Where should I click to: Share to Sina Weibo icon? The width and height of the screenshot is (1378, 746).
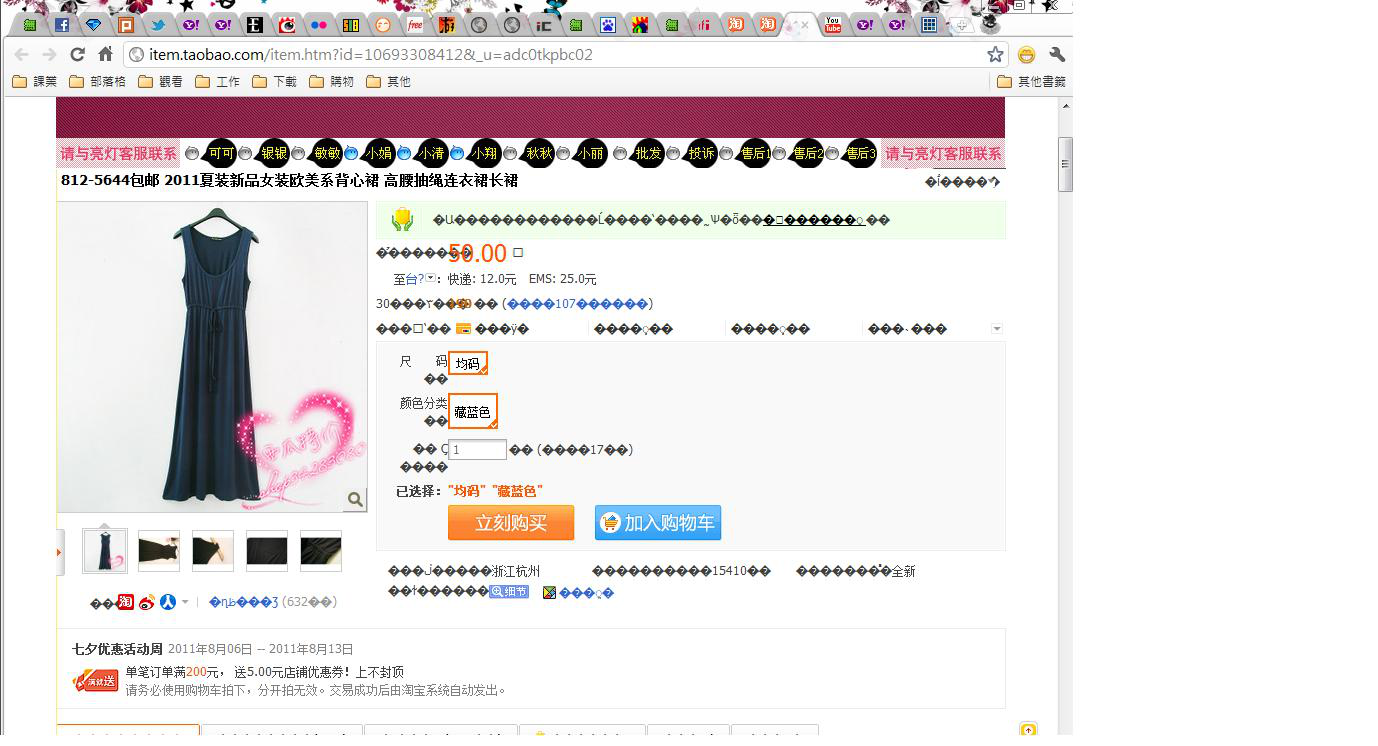pyautogui.click(x=147, y=602)
